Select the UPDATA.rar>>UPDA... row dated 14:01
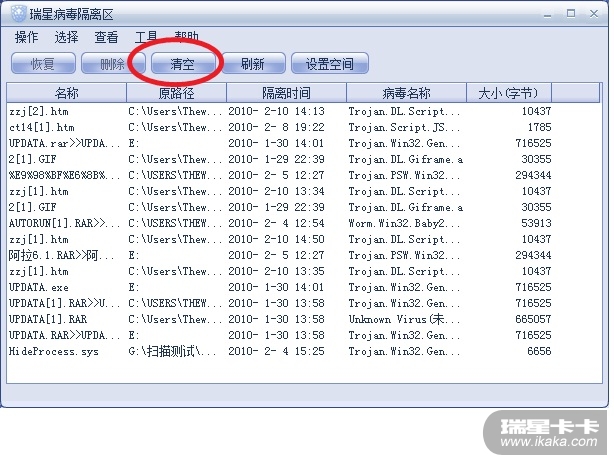The image size is (614, 460). pyautogui.click(x=280, y=144)
